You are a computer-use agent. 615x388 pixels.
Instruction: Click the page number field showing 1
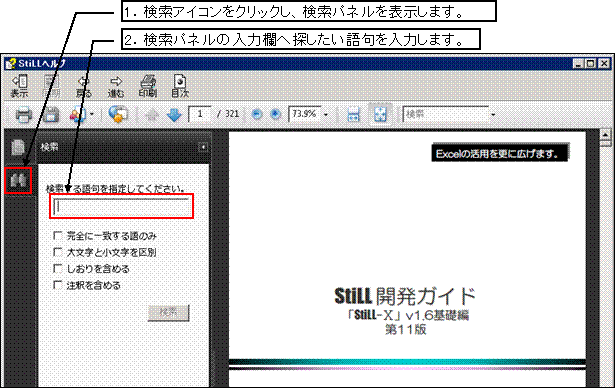(200, 114)
